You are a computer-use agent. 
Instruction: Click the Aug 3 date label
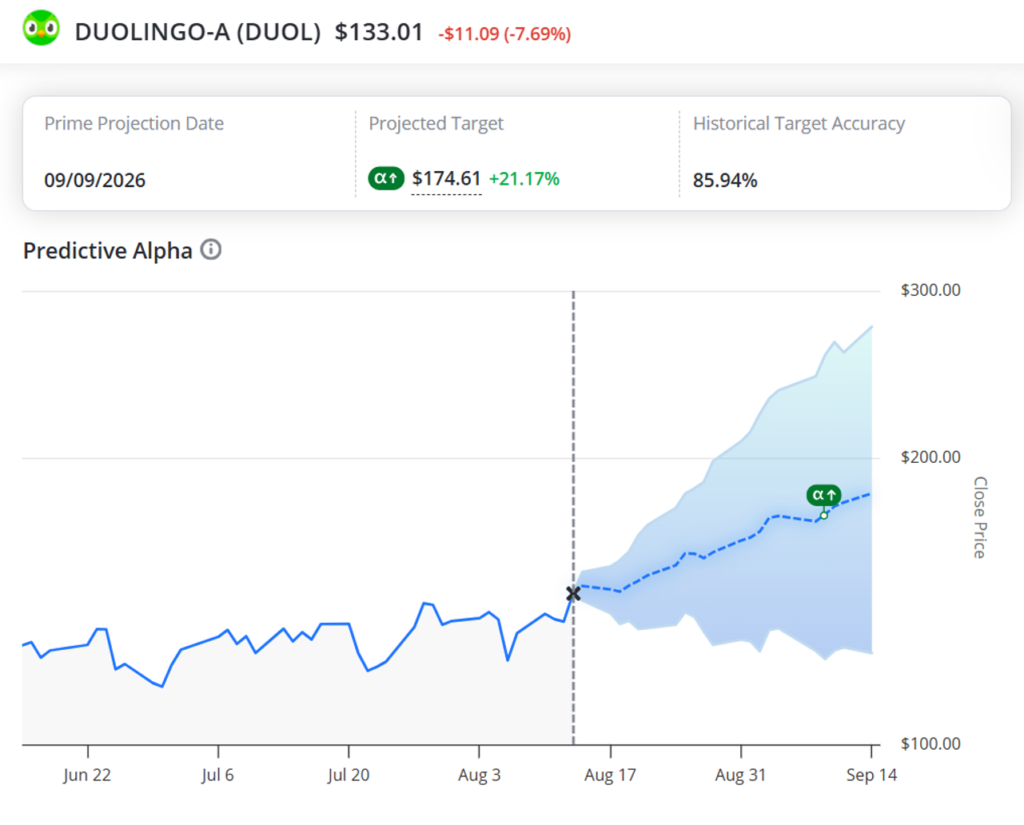pyautogui.click(x=479, y=775)
